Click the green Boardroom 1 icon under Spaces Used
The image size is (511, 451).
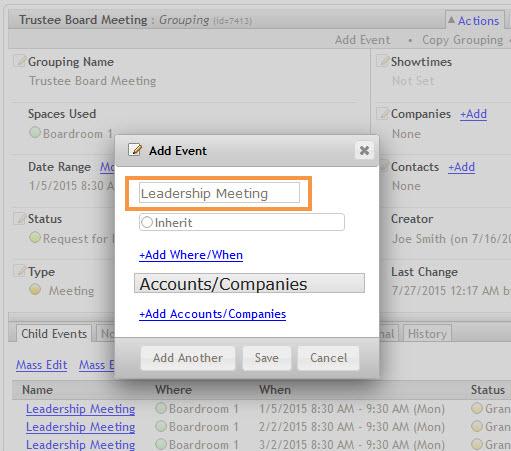35,133
